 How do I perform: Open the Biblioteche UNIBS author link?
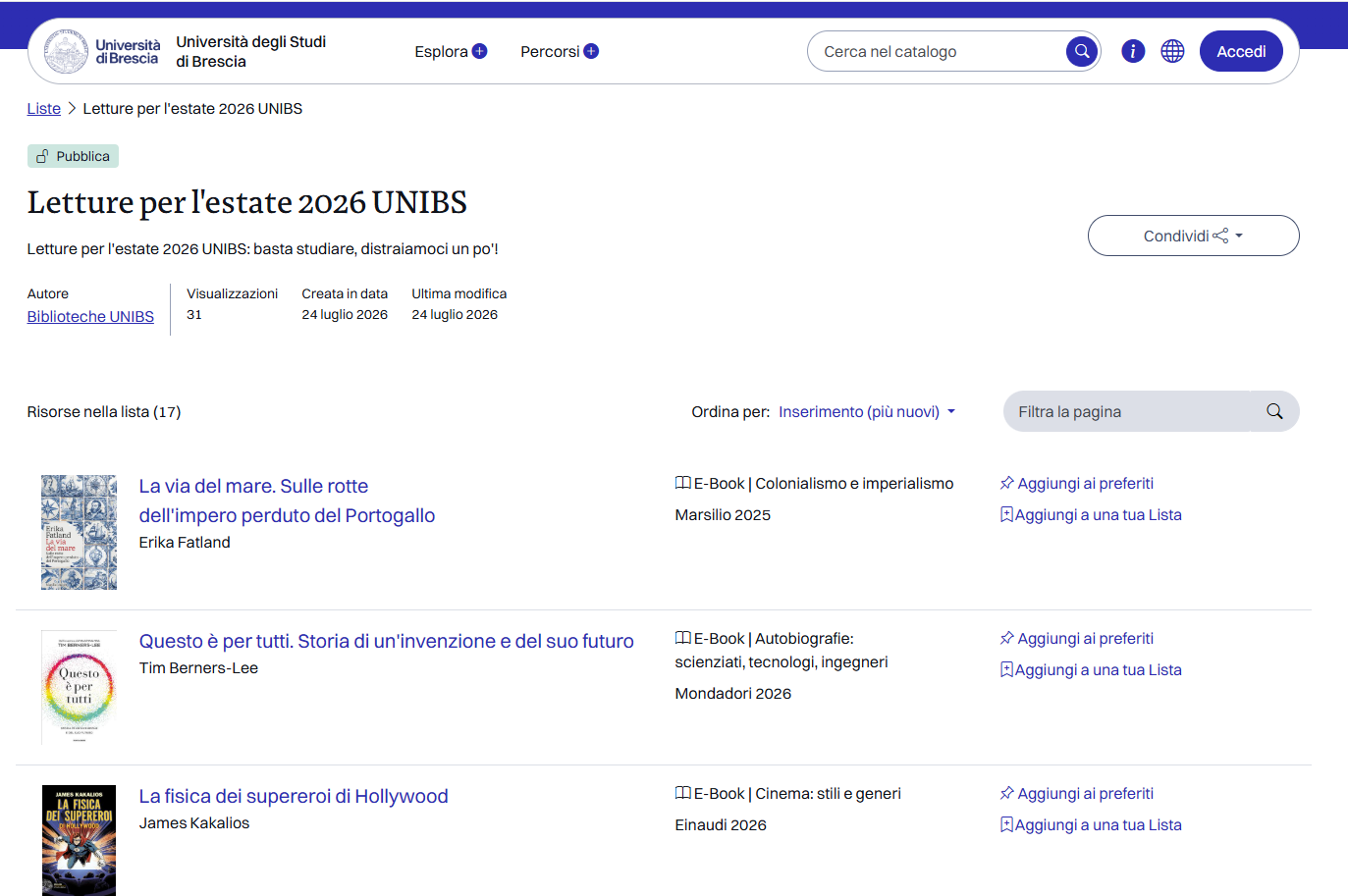pos(90,317)
